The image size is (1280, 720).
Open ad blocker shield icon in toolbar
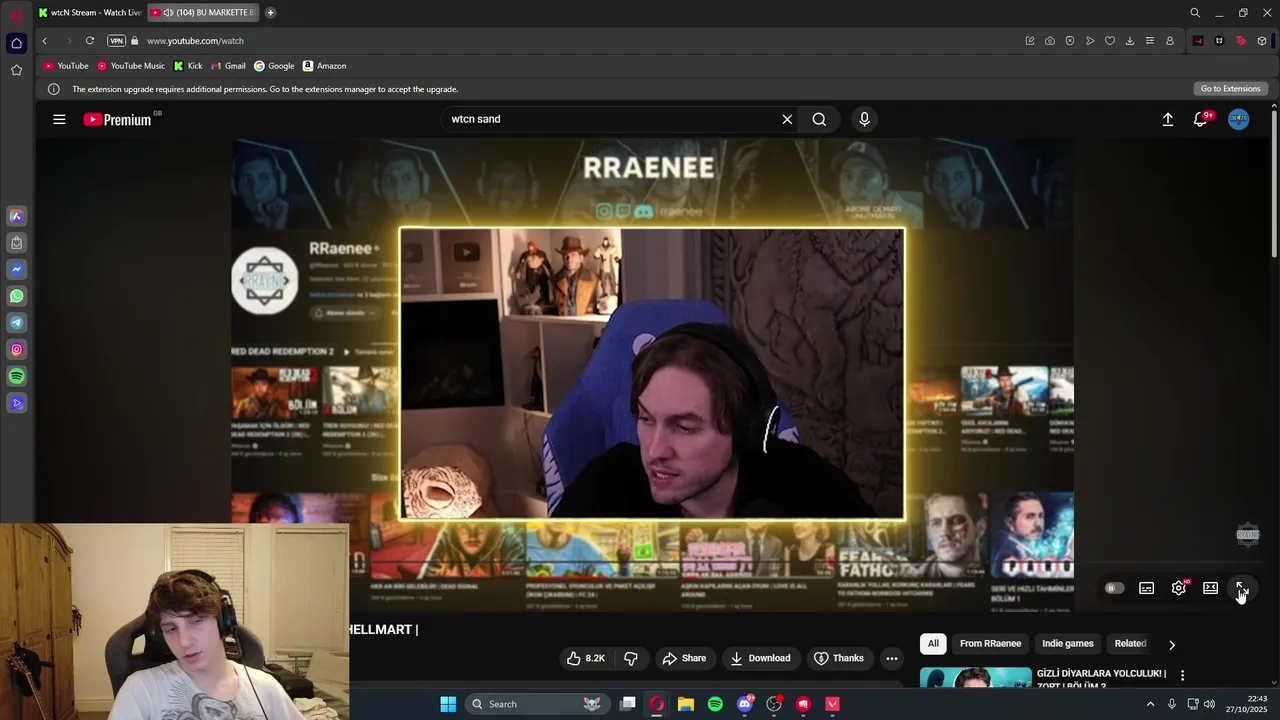1070,41
